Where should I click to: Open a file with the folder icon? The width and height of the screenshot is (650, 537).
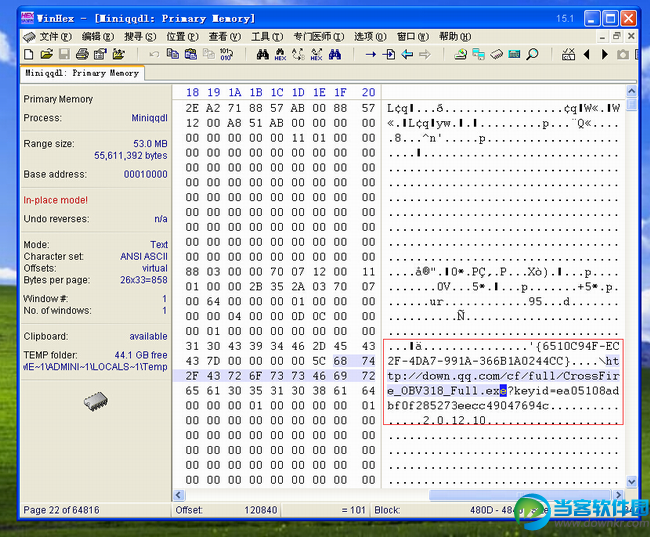tap(47, 54)
